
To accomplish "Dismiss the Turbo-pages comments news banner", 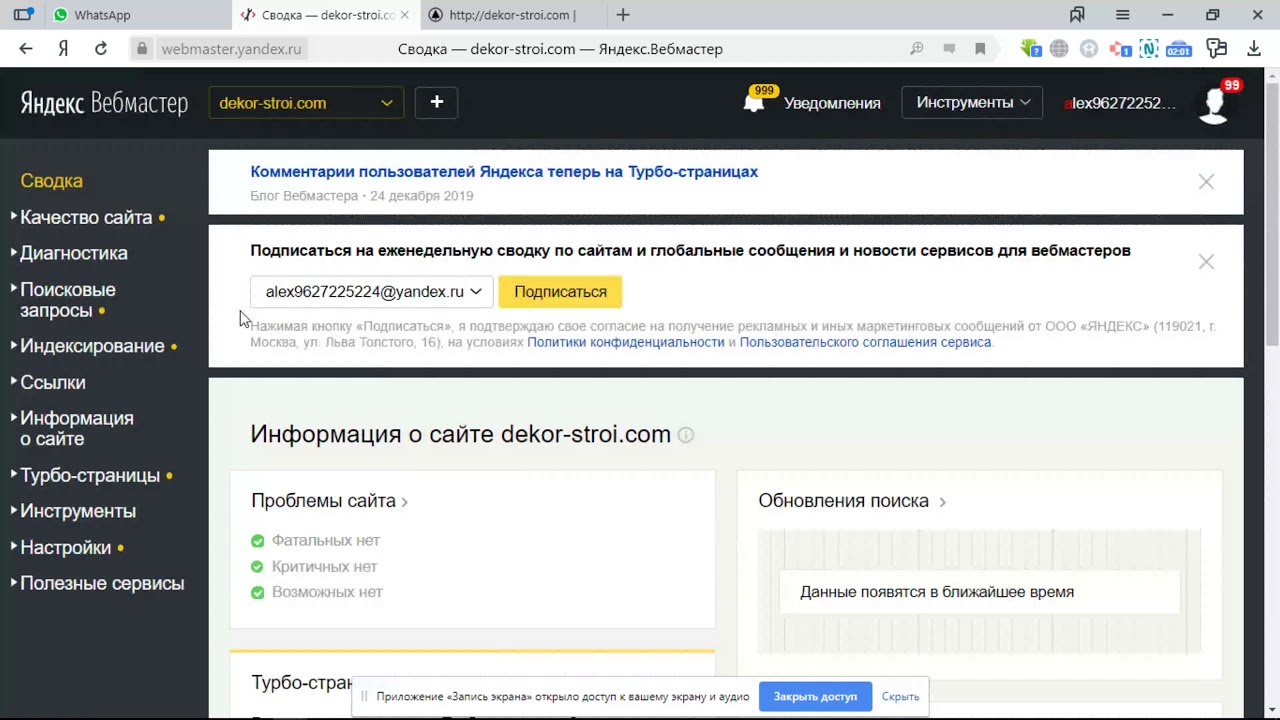I will 1206,182.
